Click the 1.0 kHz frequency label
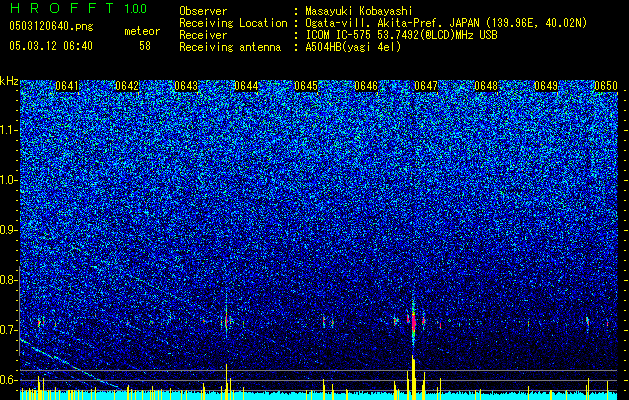This screenshot has height=400, width=629. pyautogui.click(x=8, y=180)
